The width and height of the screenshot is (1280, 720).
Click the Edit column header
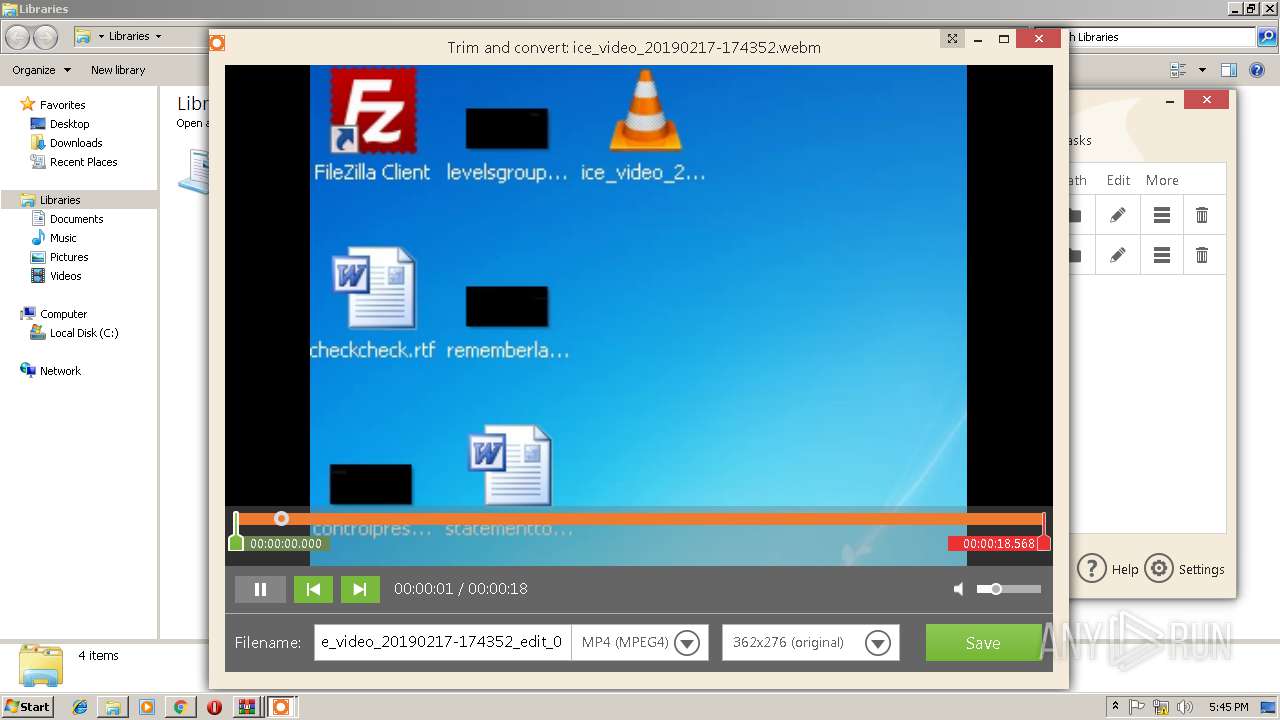click(1118, 180)
